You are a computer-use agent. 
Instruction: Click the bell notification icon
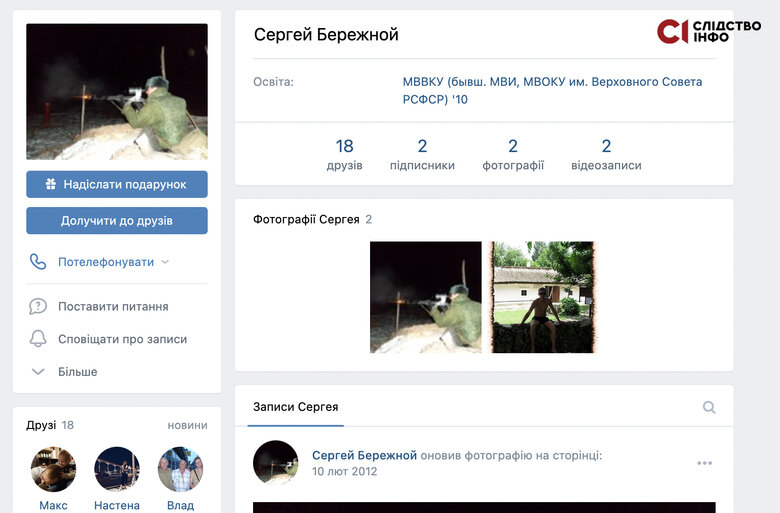[38, 339]
